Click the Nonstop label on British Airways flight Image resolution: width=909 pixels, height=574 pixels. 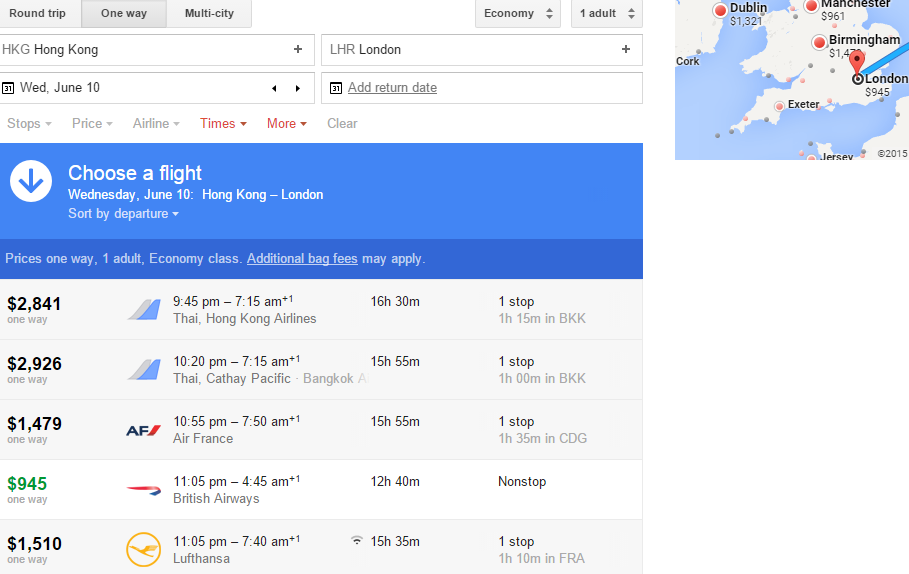pos(522,481)
